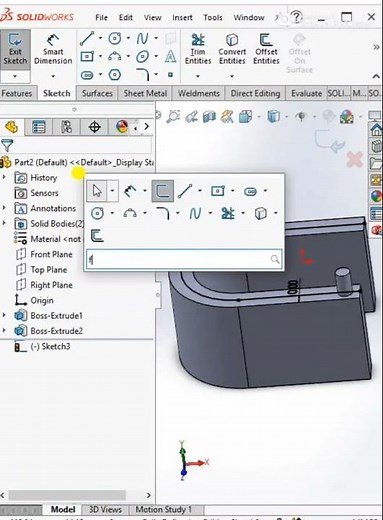The height and width of the screenshot is (520, 383).
Task: Open Exit Sketch dropdown arrow
Action: 15,76
